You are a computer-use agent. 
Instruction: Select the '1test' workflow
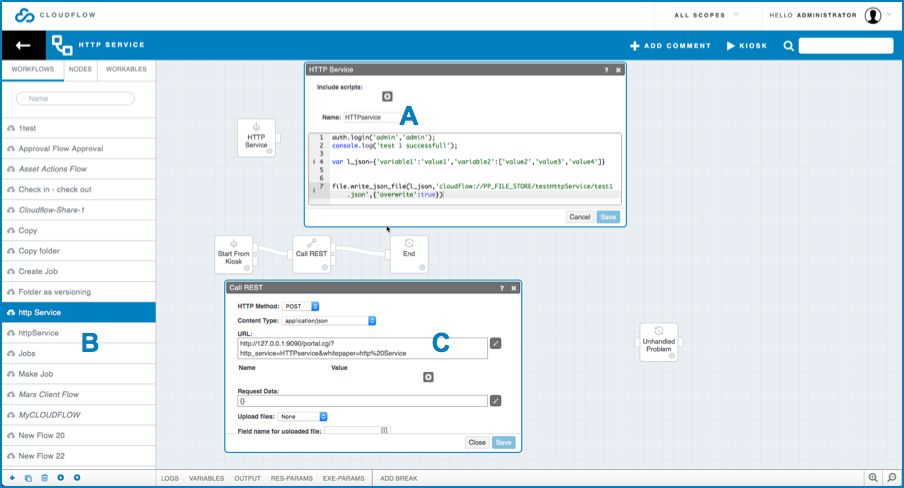pyautogui.click(x=78, y=128)
